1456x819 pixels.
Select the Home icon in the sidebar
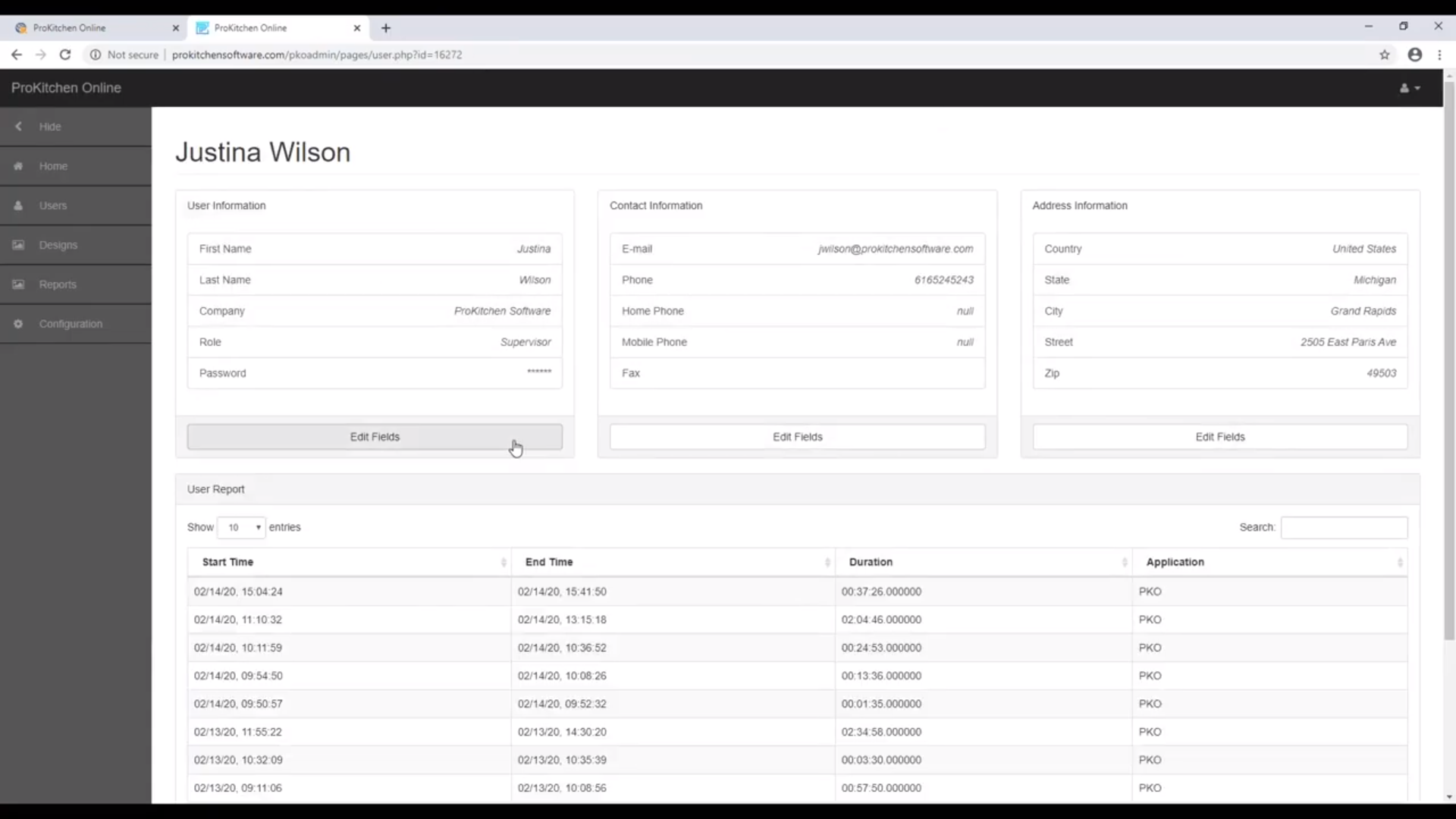(18, 166)
